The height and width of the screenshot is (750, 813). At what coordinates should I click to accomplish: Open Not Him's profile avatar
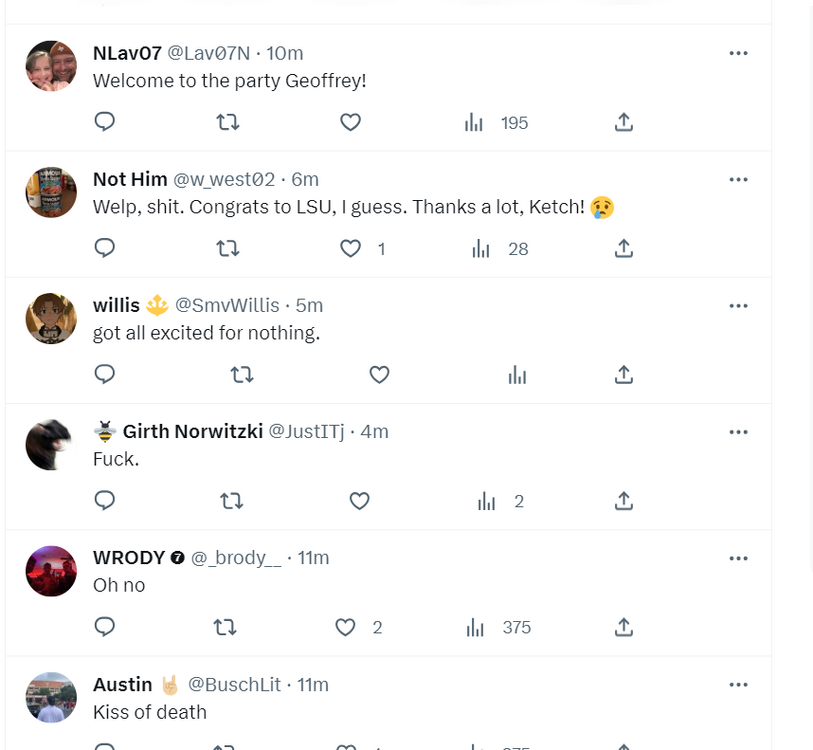click(x=51, y=192)
